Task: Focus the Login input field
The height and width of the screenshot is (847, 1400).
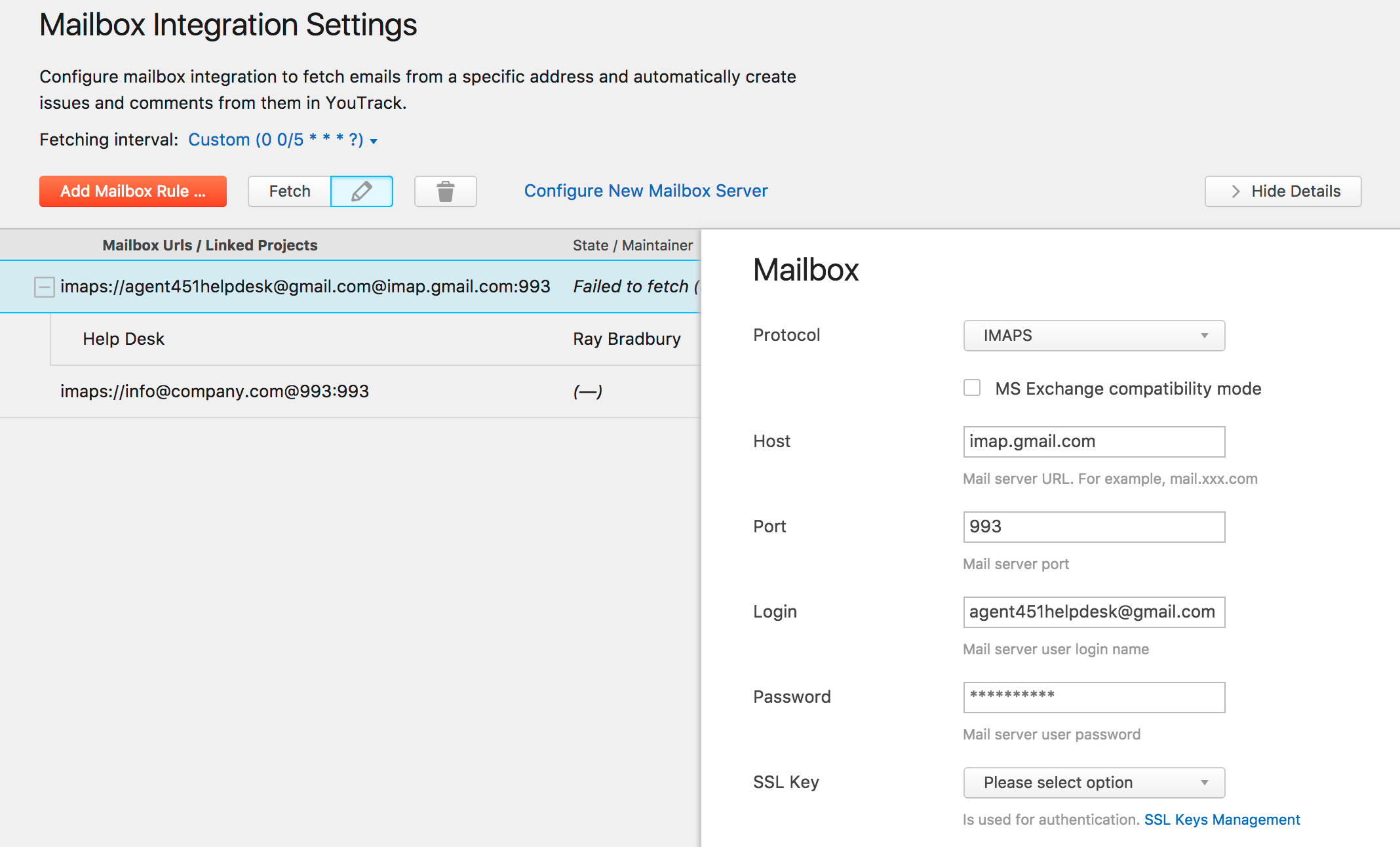Action: click(1093, 612)
